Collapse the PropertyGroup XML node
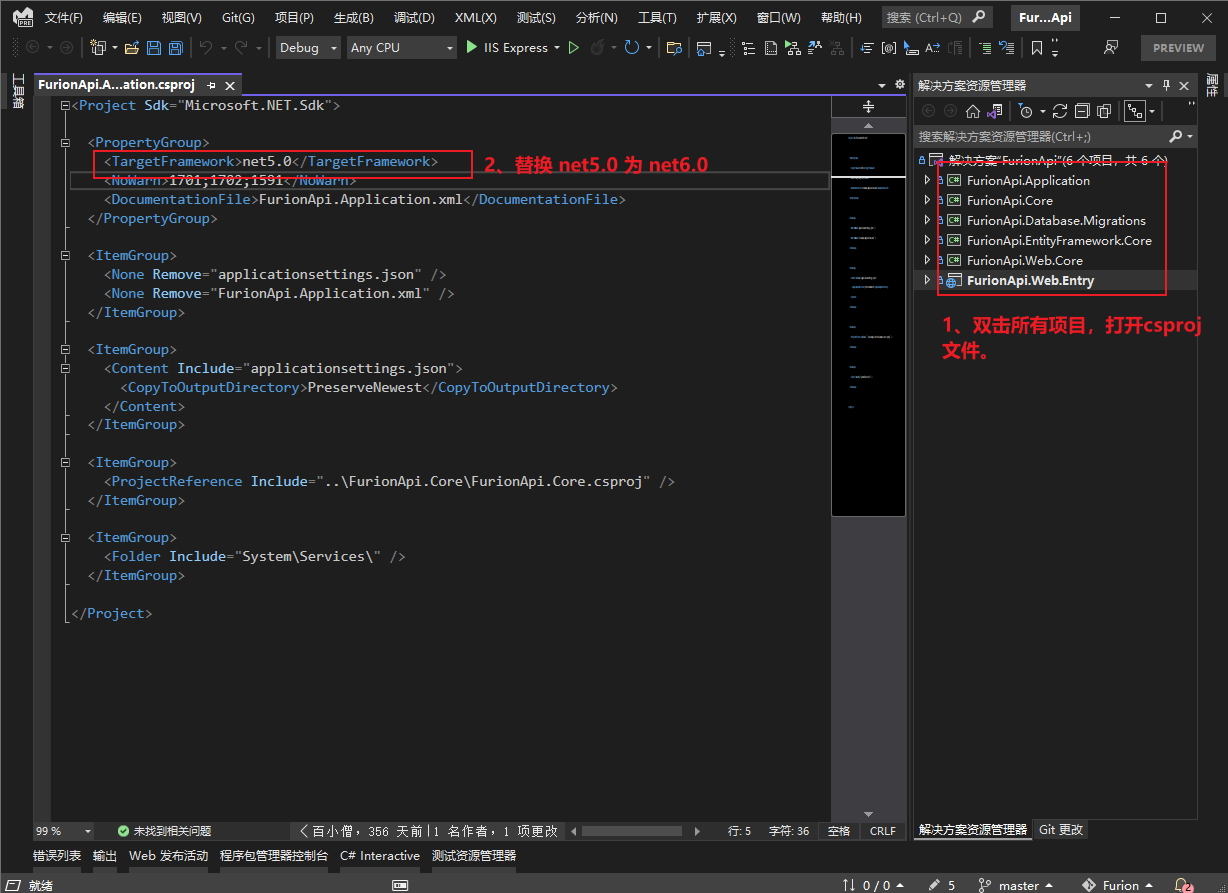Viewport: 1228px width, 893px height. tap(65, 143)
